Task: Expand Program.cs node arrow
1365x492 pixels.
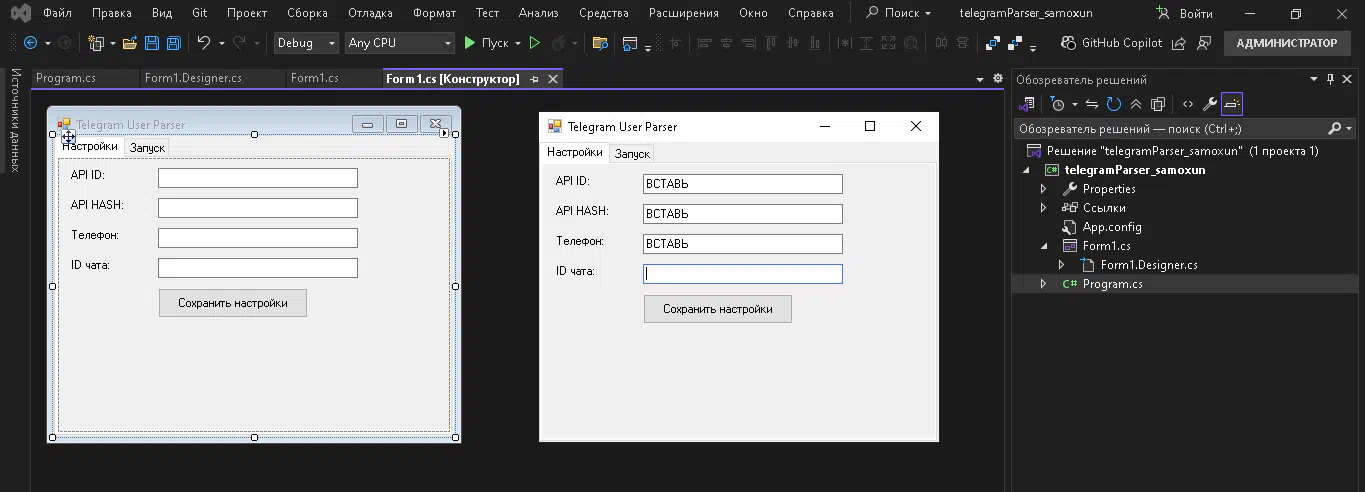Action: tap(1043, 284)
